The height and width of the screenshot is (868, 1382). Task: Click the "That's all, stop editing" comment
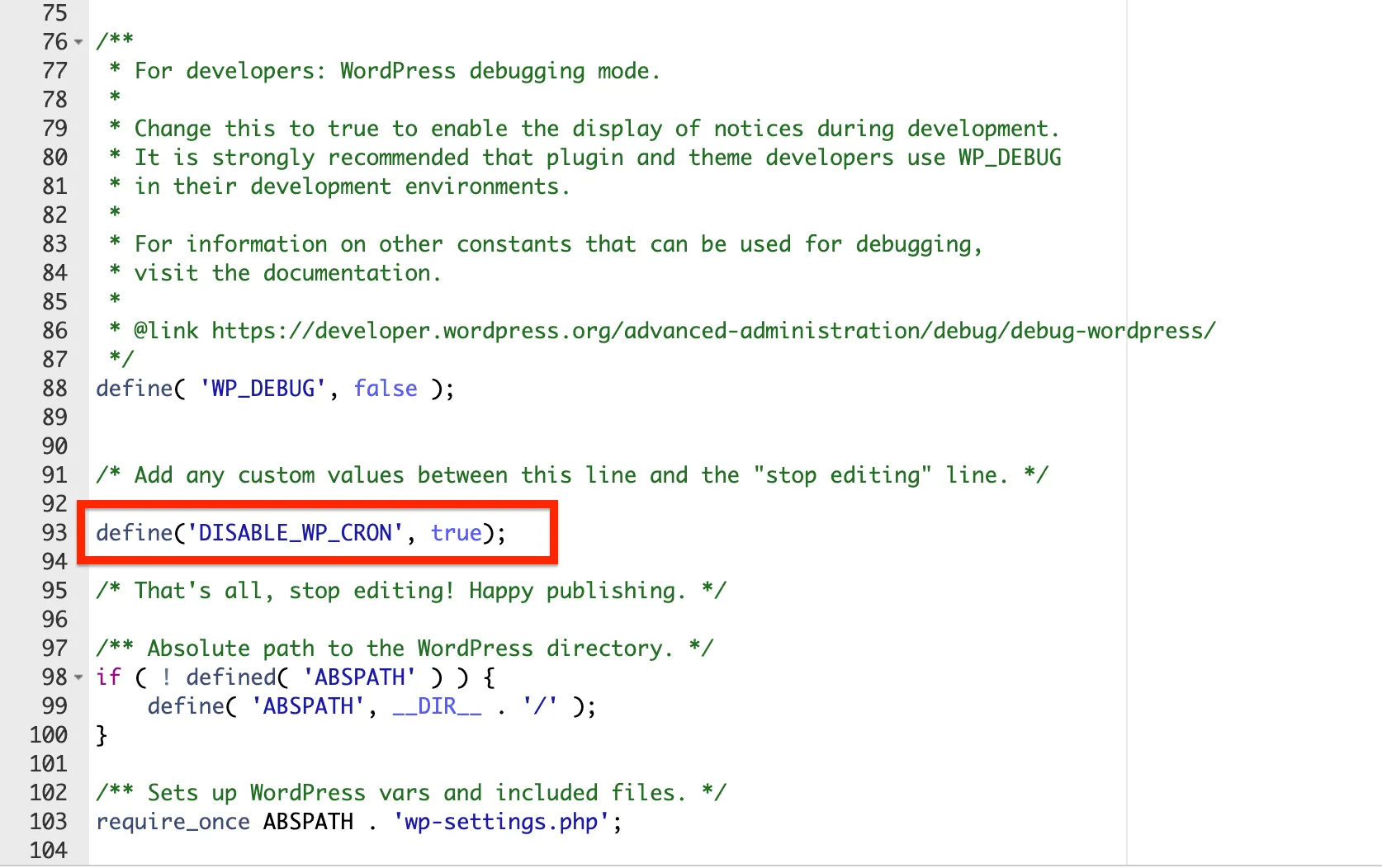[x=410, y=591]
